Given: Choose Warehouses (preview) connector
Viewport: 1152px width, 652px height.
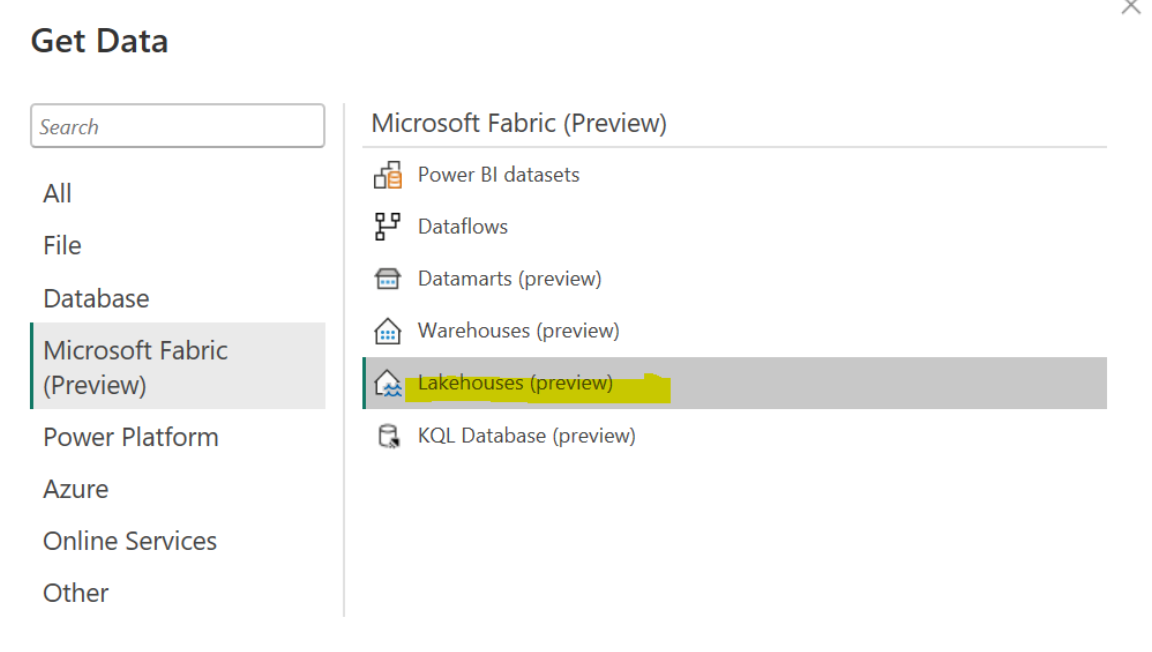Looking at the screenshot, I should (735, 331).
